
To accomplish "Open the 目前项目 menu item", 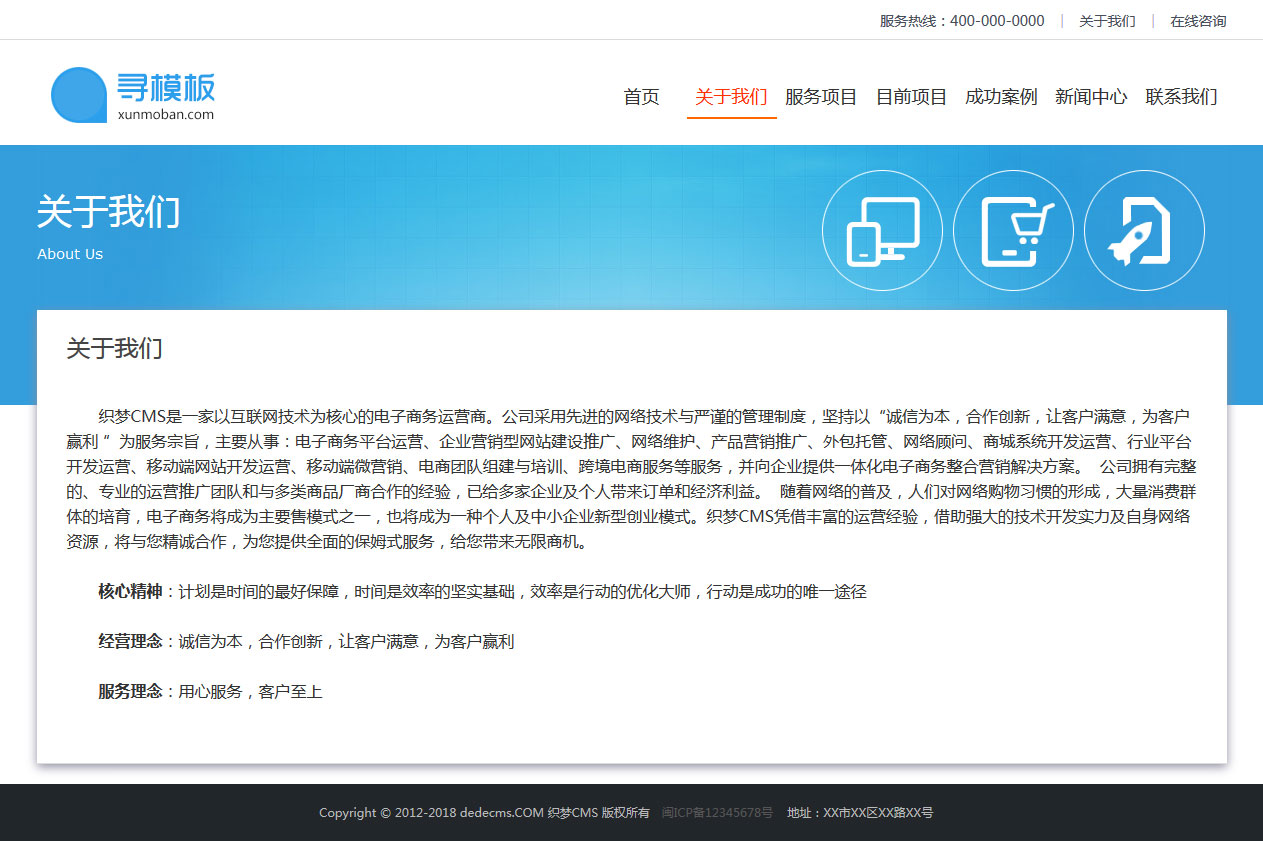I will (x=911, y=97).
